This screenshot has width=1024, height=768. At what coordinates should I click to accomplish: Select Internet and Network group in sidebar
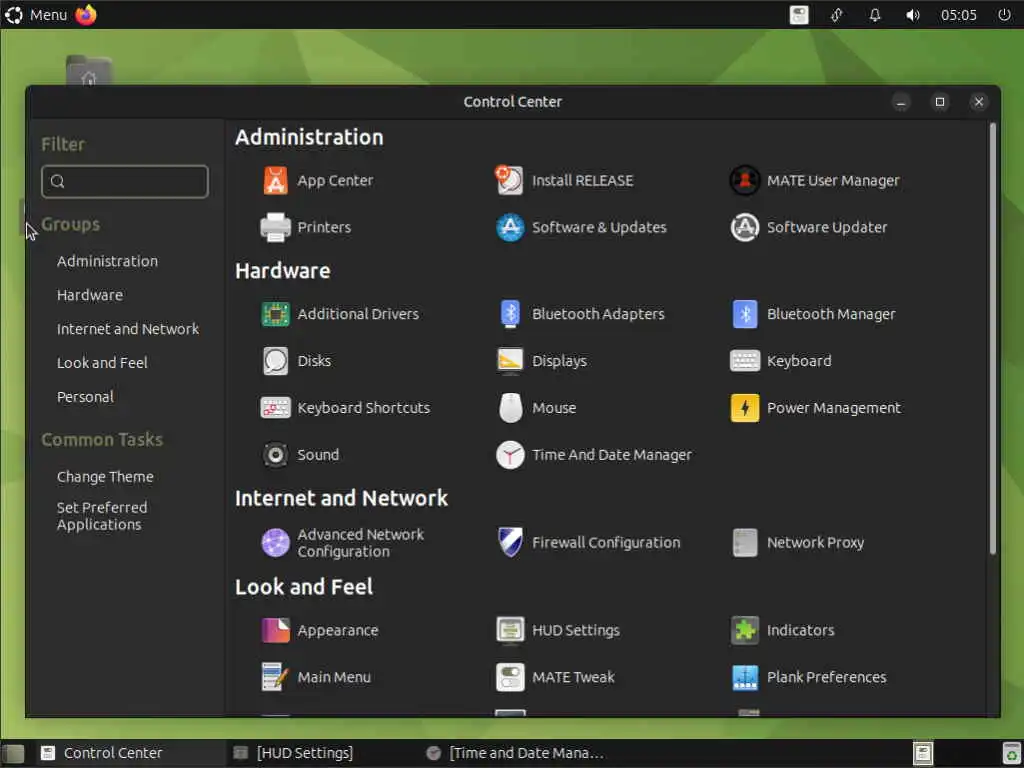pyautogui.click(x=127, y=329)
